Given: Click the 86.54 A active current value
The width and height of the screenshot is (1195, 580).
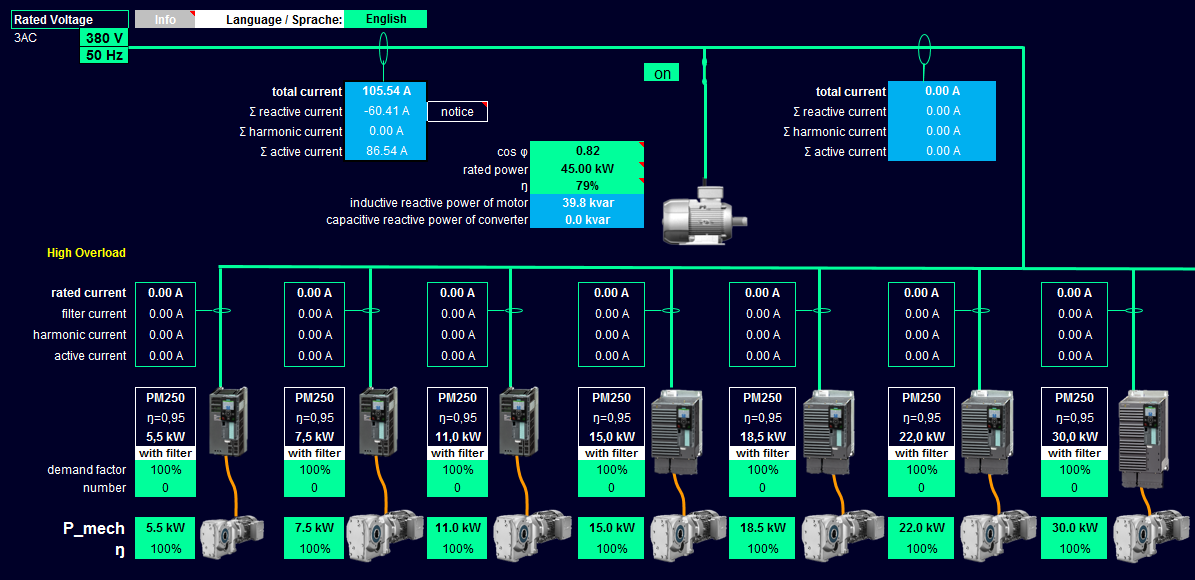Looking at the screenshot, I should (386, 151).
